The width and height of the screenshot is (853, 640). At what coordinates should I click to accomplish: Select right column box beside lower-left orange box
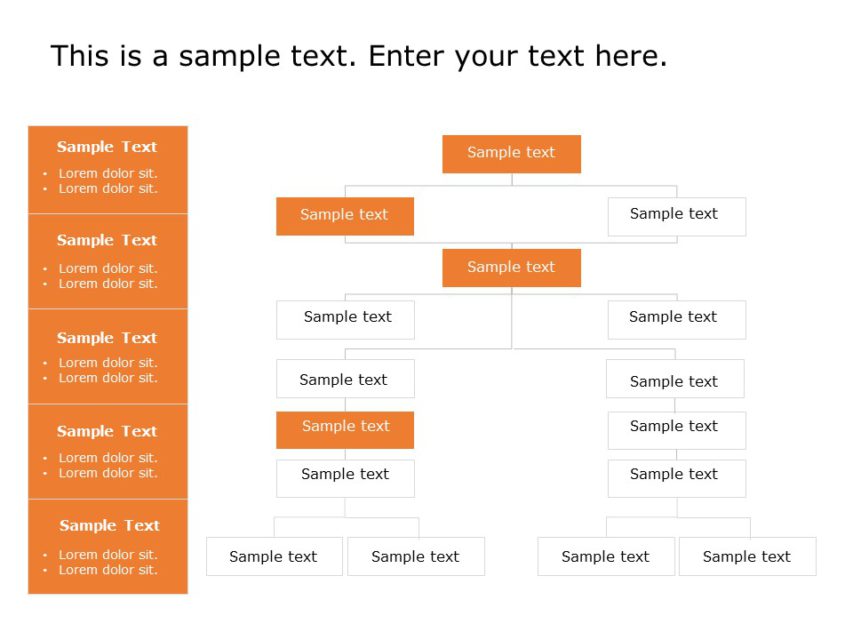676,429
